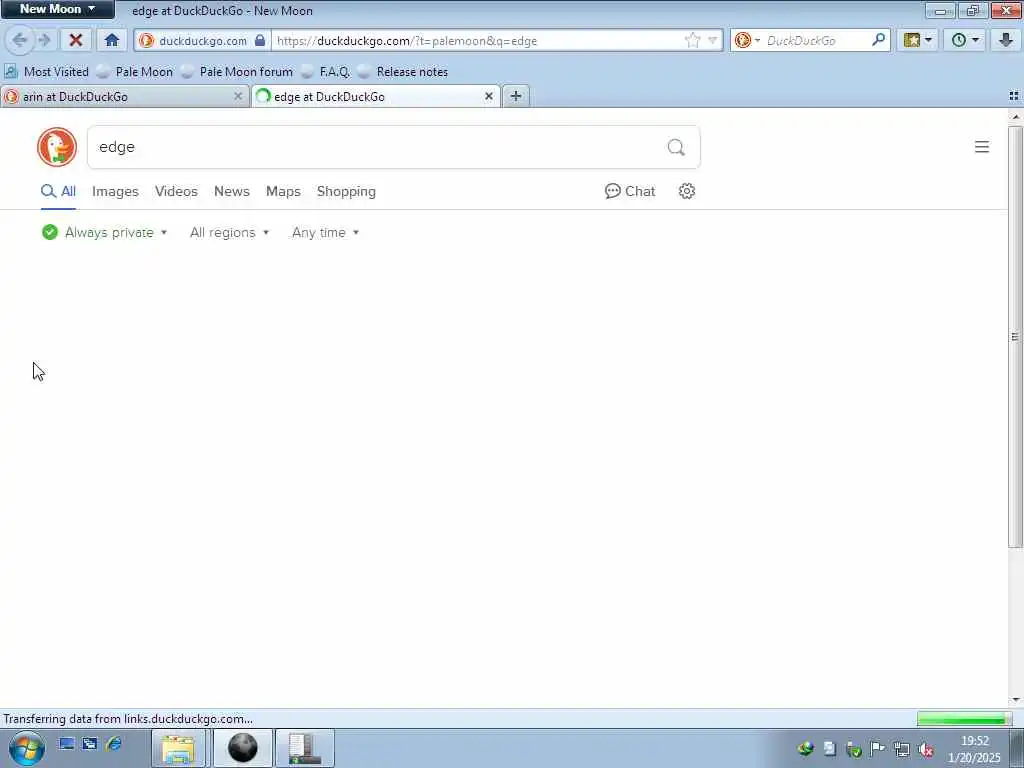Click the vertical scrollbar thumb
Image resolution: width=1024 pixels, height=768 pixels.
(x=1015, y=336)
